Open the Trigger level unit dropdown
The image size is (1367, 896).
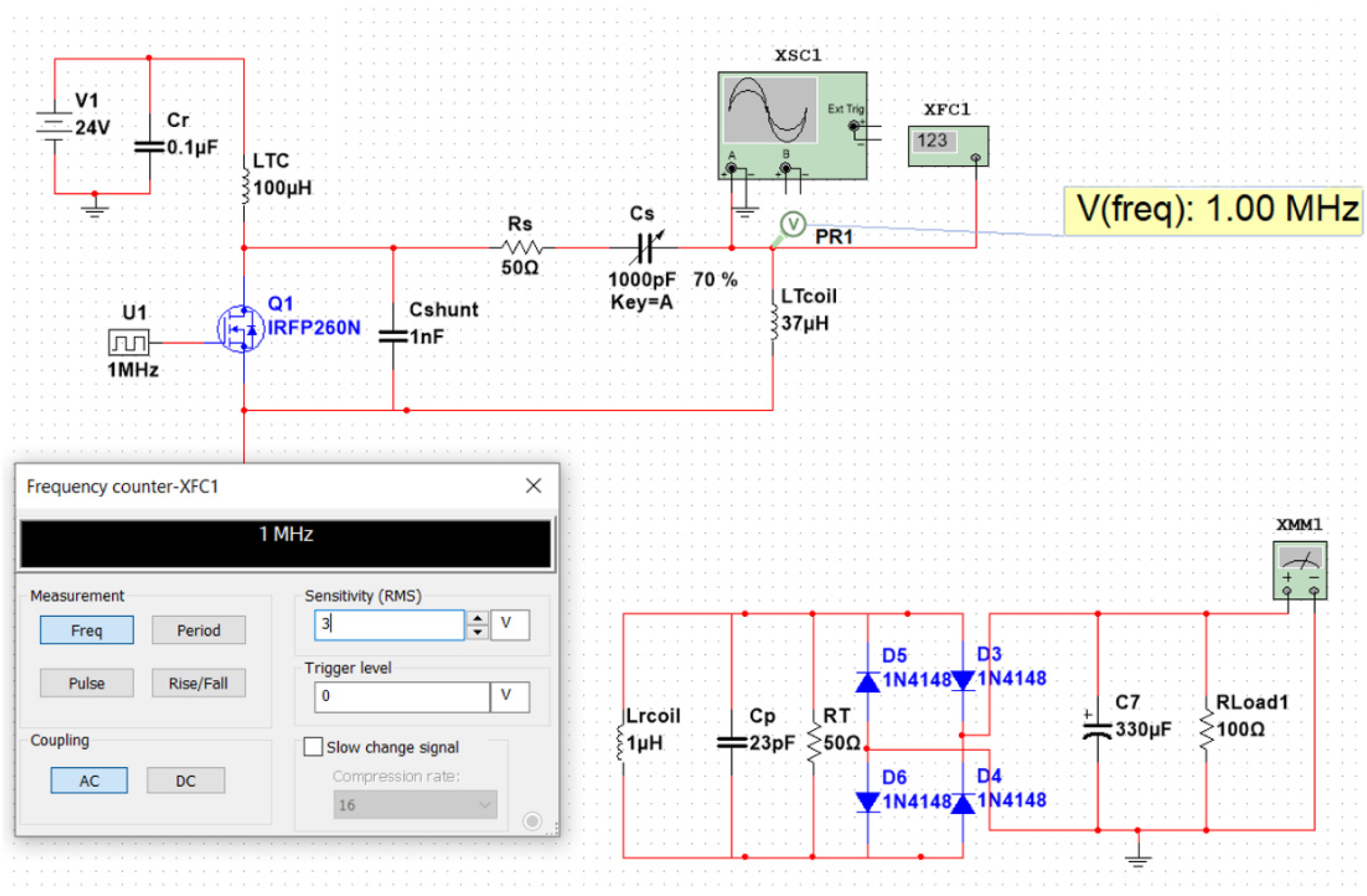tap(509, 697)
